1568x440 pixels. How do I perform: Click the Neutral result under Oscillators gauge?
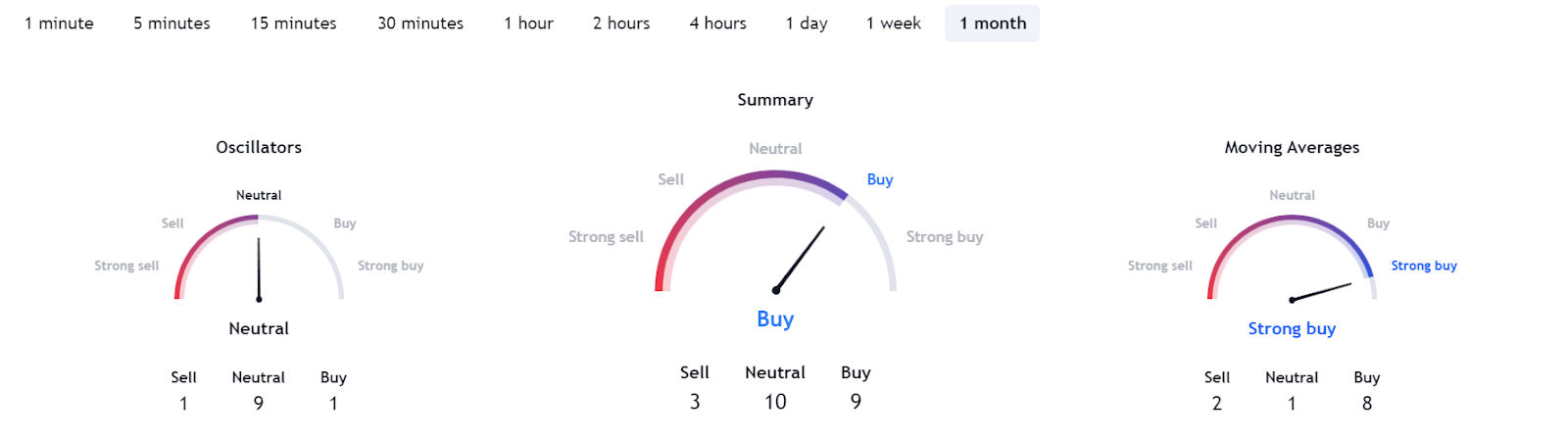point(259,328)
